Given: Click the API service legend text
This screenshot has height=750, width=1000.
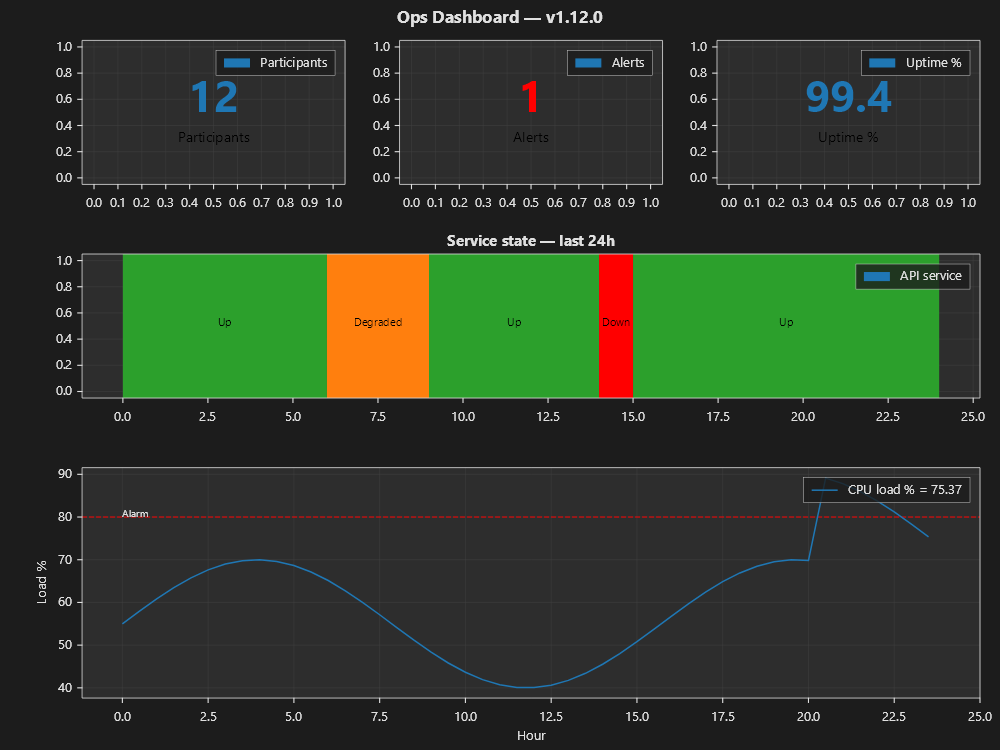Looking at the screenshot, I should 930,276.
